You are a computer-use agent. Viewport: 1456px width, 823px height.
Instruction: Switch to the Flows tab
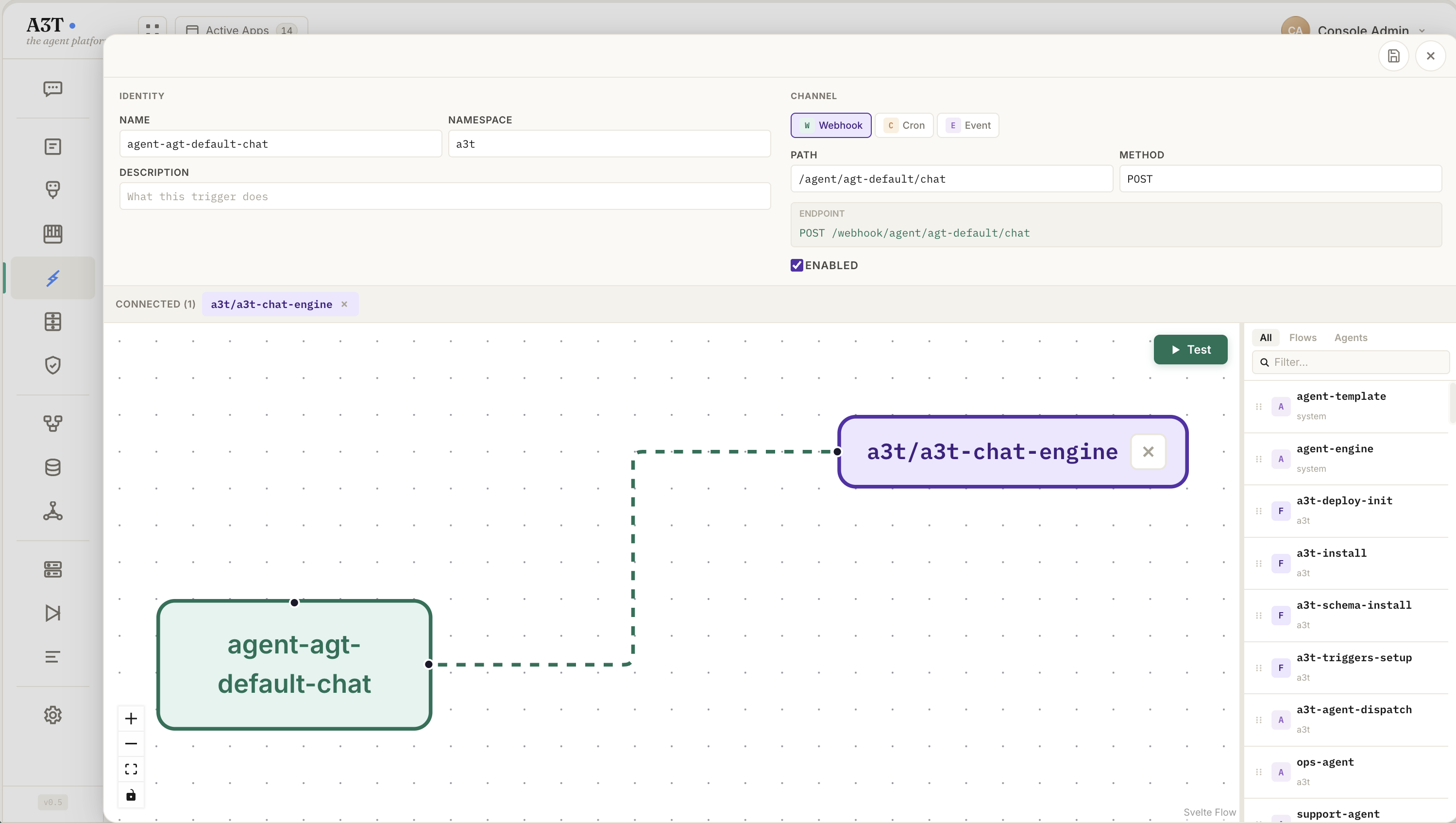1303,338
